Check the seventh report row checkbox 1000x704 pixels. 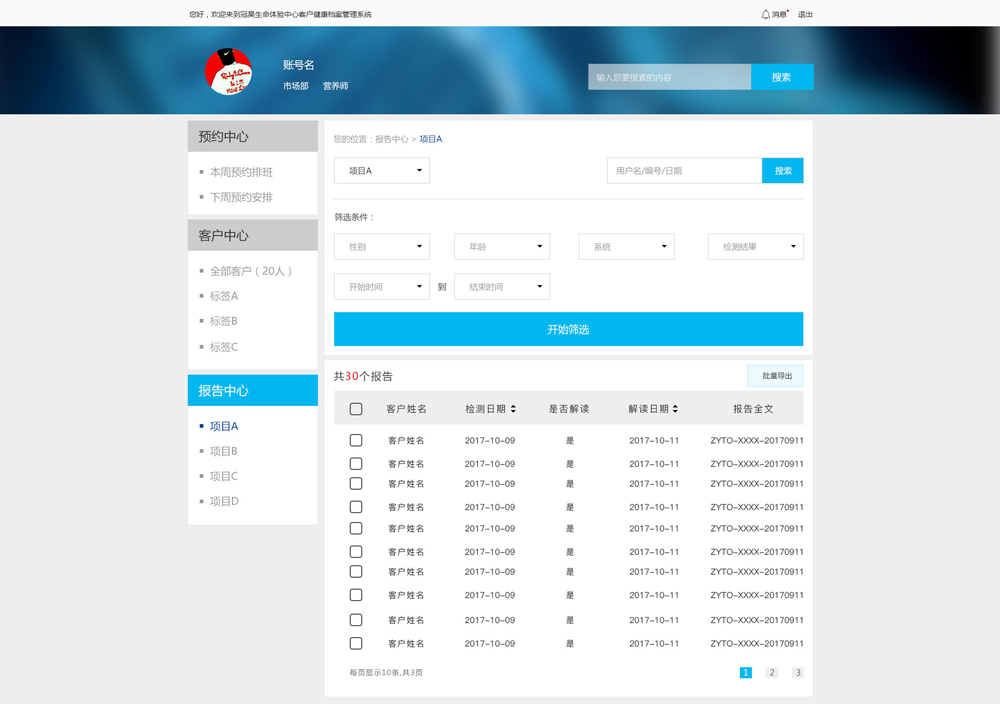(x=356, y=571)
